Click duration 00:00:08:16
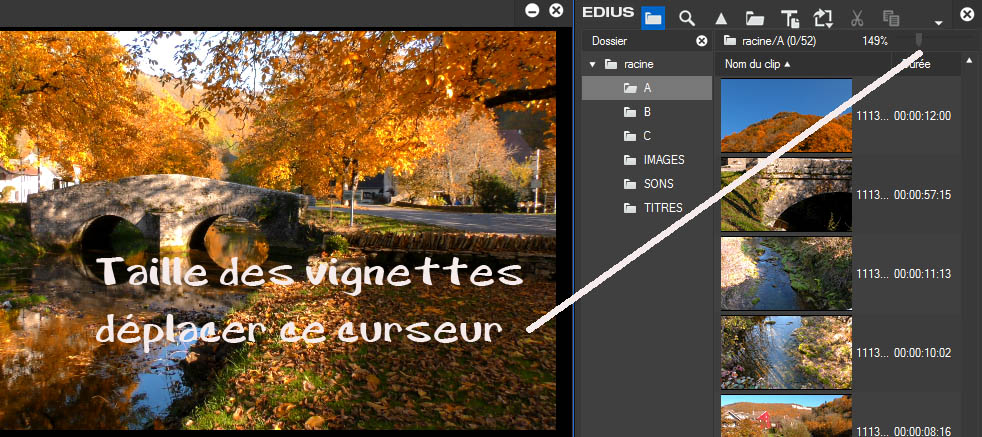This screenshot has width=982, height=437. 923,431
